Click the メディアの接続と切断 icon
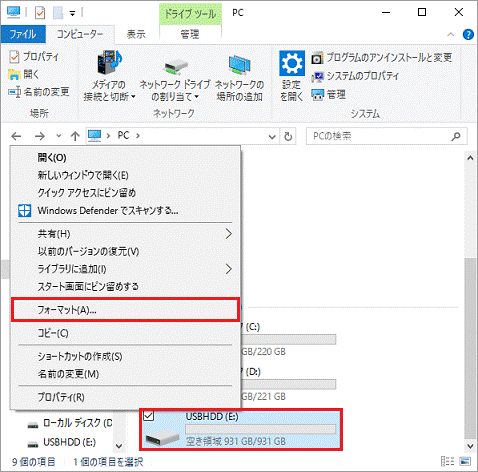Screen dimensions: 478x472 click(109, 63)
